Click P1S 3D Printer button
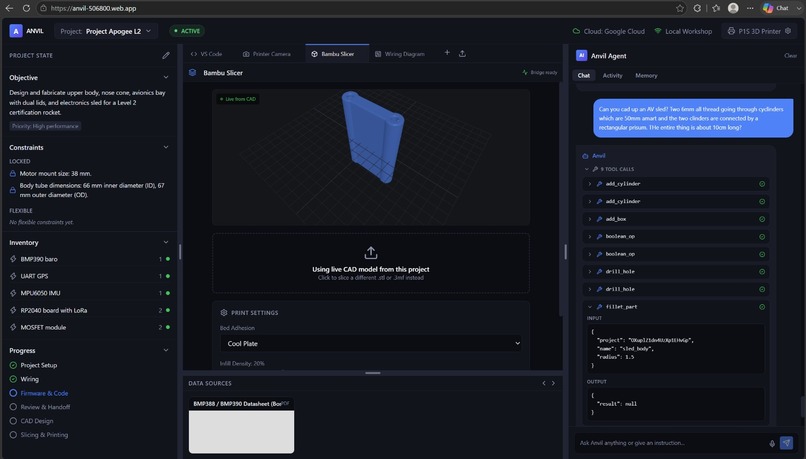806x459 pixels. [759, 31]
